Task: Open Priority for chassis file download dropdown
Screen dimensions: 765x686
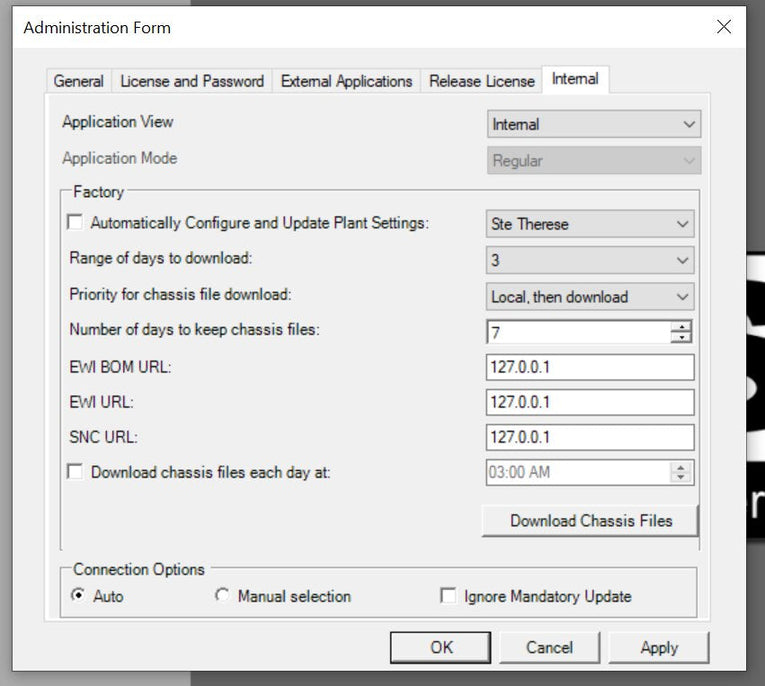Action: tap(590, 296)
